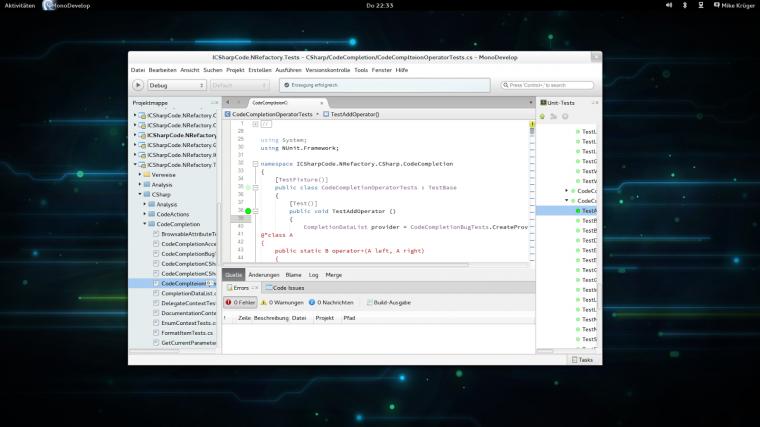Select the Errors pad tab
The width and height of the screenshot is (760, 427).
click(x=241, y=288)
